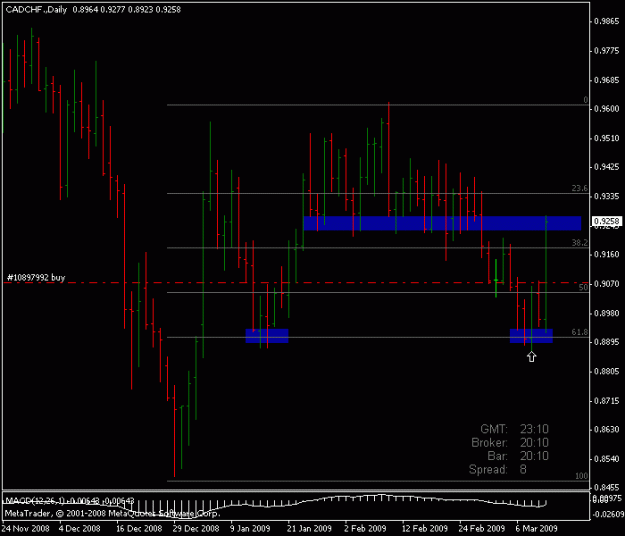The height and width of the screenshot is (536, 625).
Task: Click the 24 Feb 2009 date label
Action: [482, 528]
